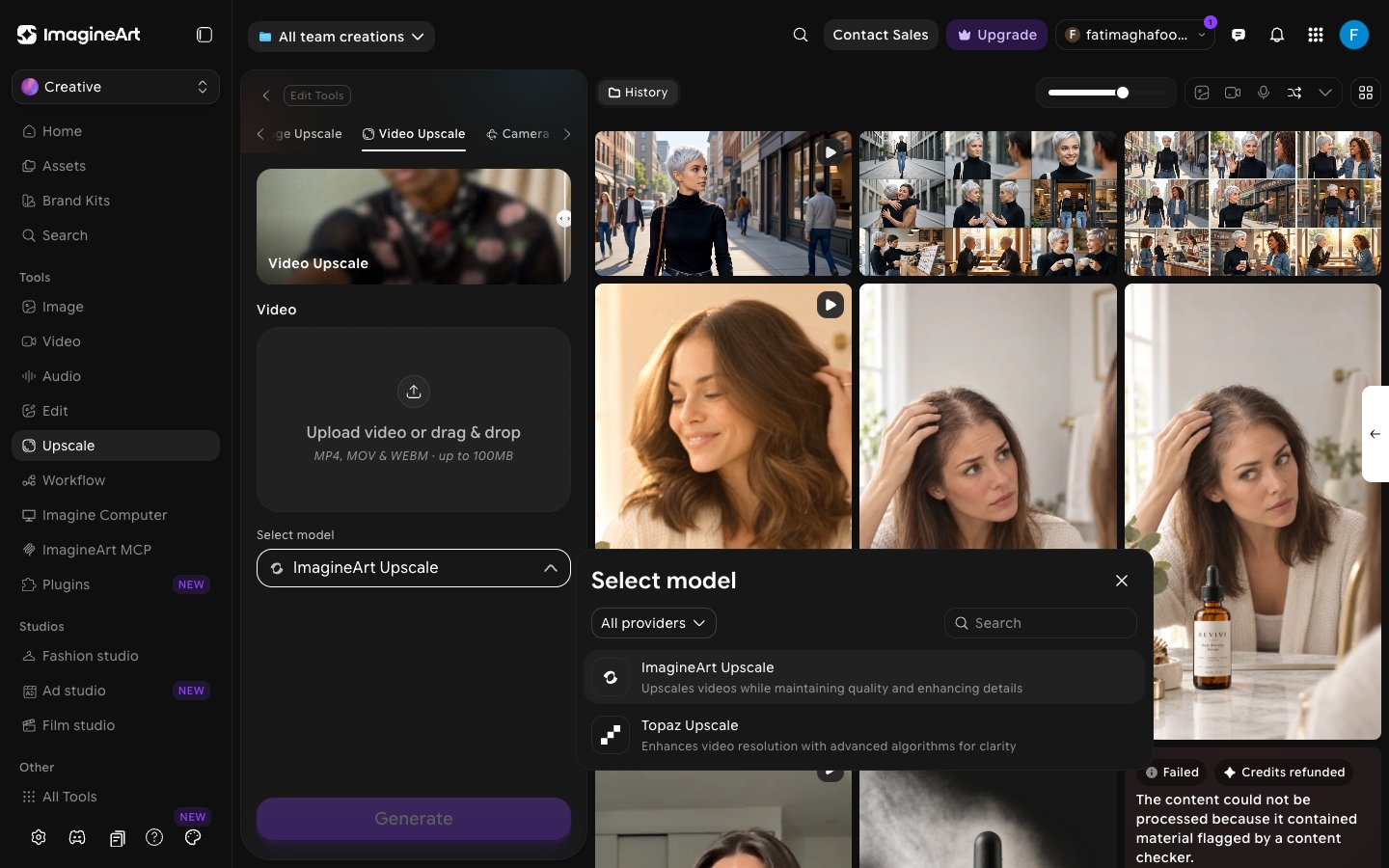Filter history by video camera icon
Screen dimensions: 1389x868
[x=1233, y=93]
